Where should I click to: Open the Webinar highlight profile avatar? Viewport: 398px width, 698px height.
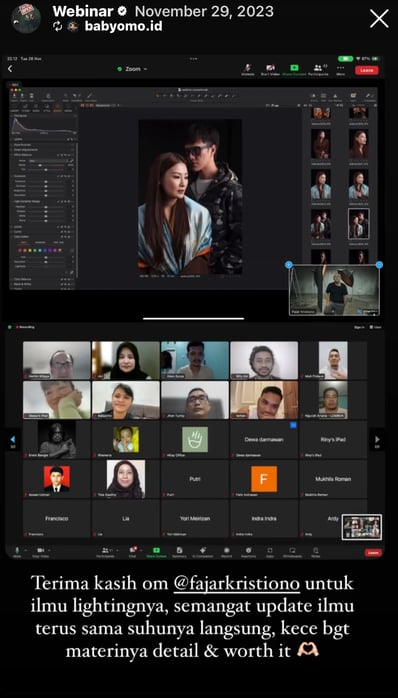click(x=26, y=18)
